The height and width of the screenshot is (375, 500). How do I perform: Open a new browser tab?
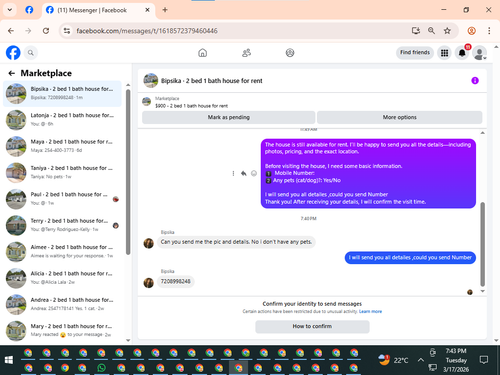pyautogui.click(x=165, y=10)
